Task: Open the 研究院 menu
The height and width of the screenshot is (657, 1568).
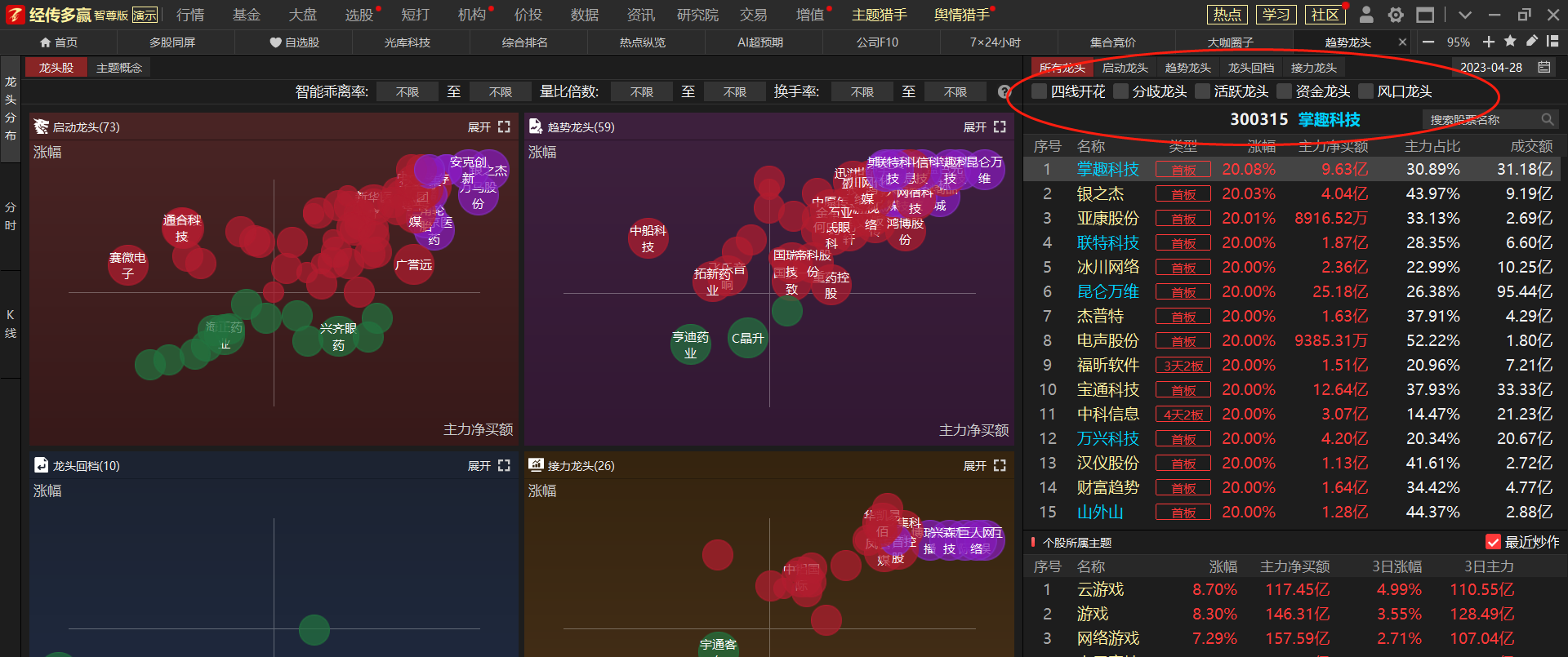Action: coord(697,15)
